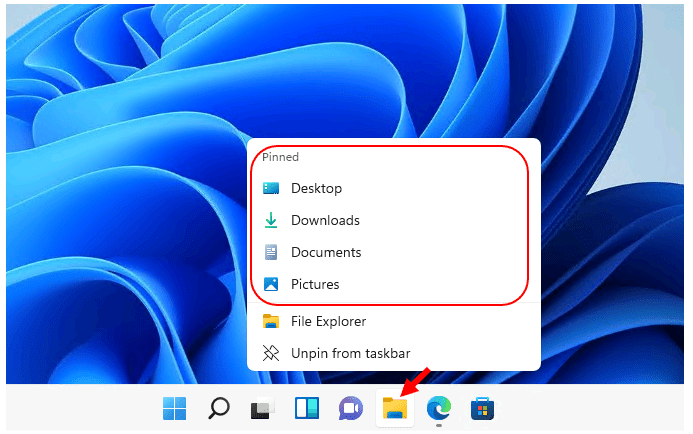Click the Pictures landscape icon
The height and width of the screenshot is (434, 693).
271,284
